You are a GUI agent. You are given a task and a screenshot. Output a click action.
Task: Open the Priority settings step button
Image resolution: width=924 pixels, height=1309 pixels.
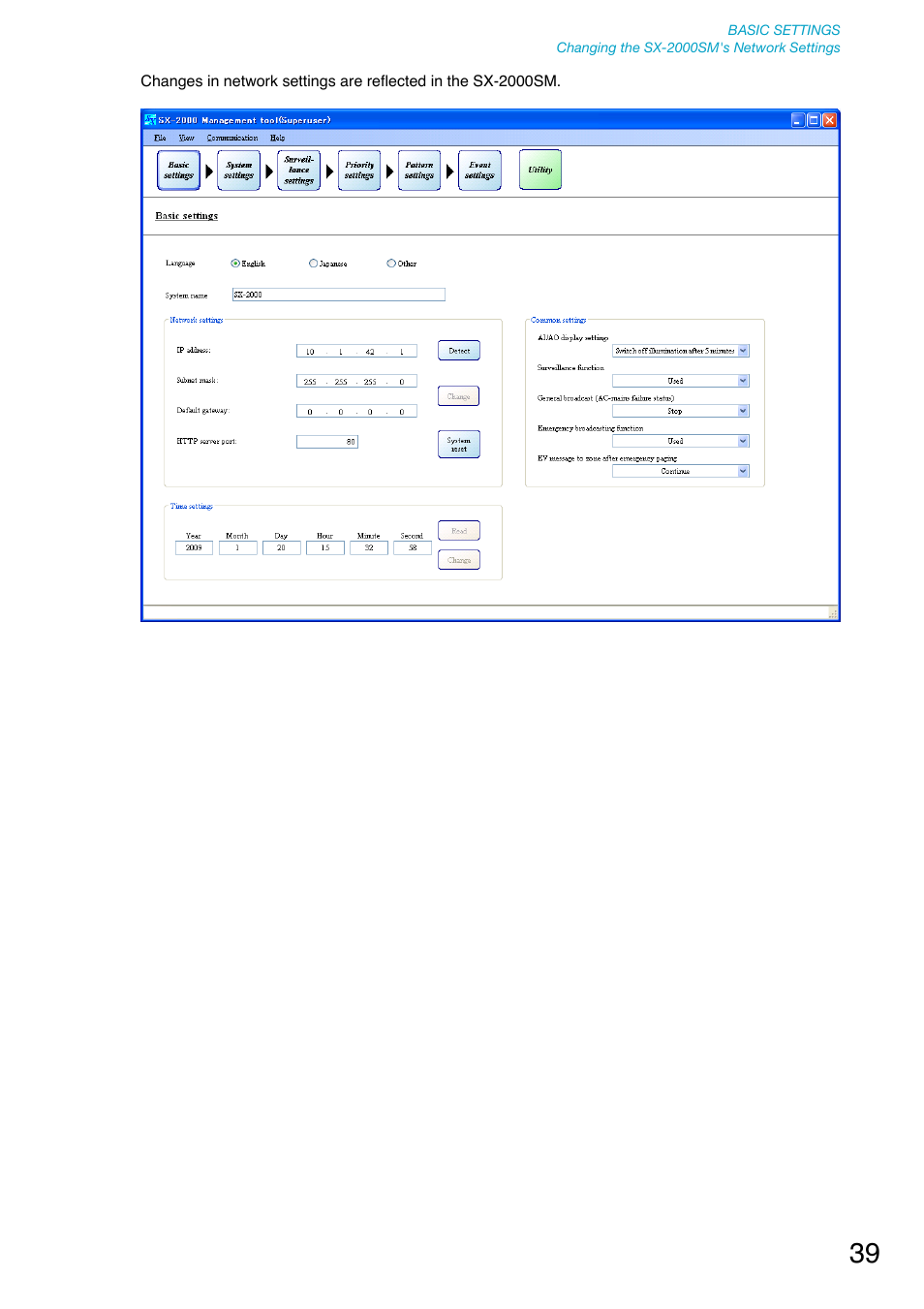[x=358, y=171]
